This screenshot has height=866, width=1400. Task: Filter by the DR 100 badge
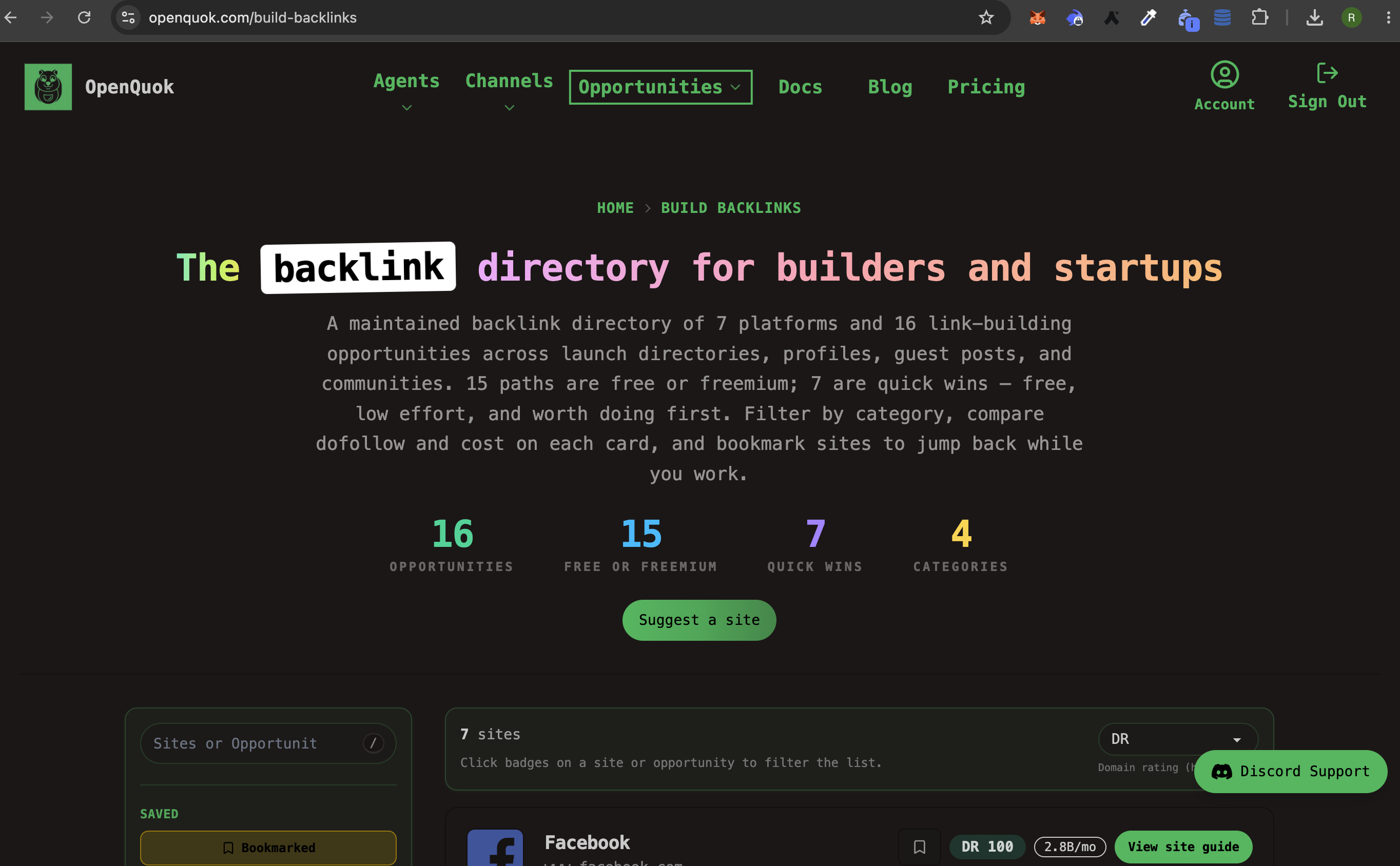click(x=987, y=847)
